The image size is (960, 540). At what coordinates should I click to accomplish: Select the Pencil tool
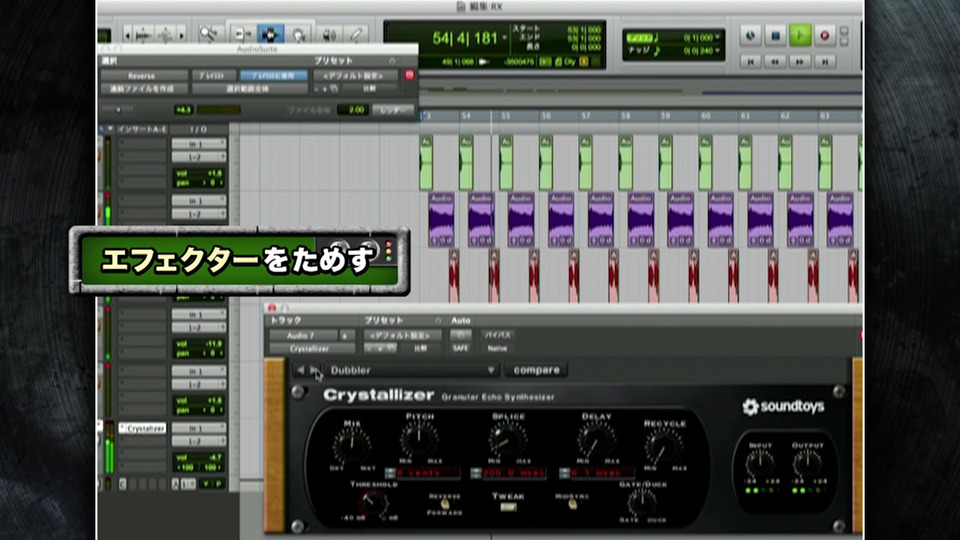[x=356, y=35]
